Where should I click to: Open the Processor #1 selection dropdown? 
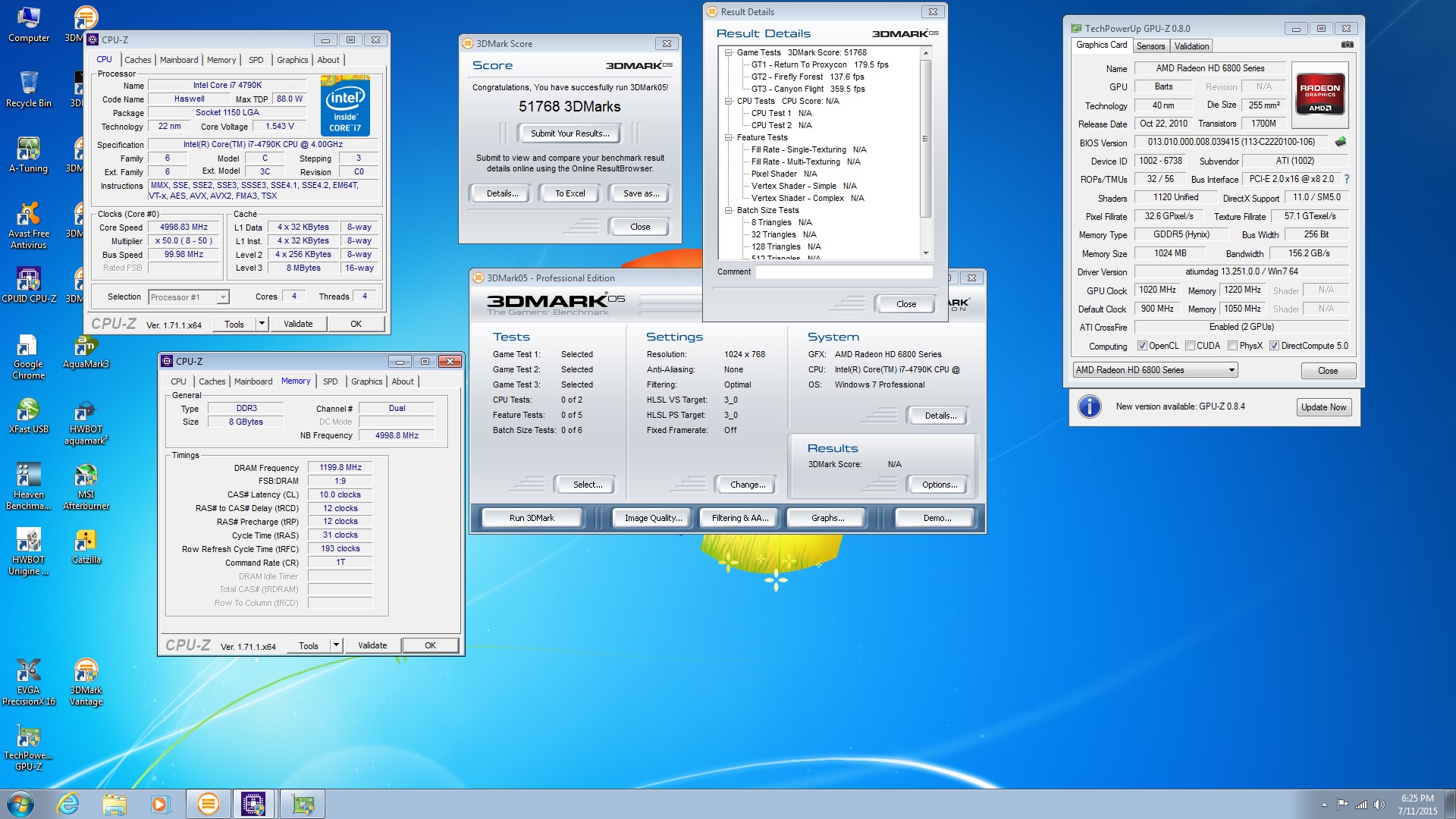[x=189, y=297]
